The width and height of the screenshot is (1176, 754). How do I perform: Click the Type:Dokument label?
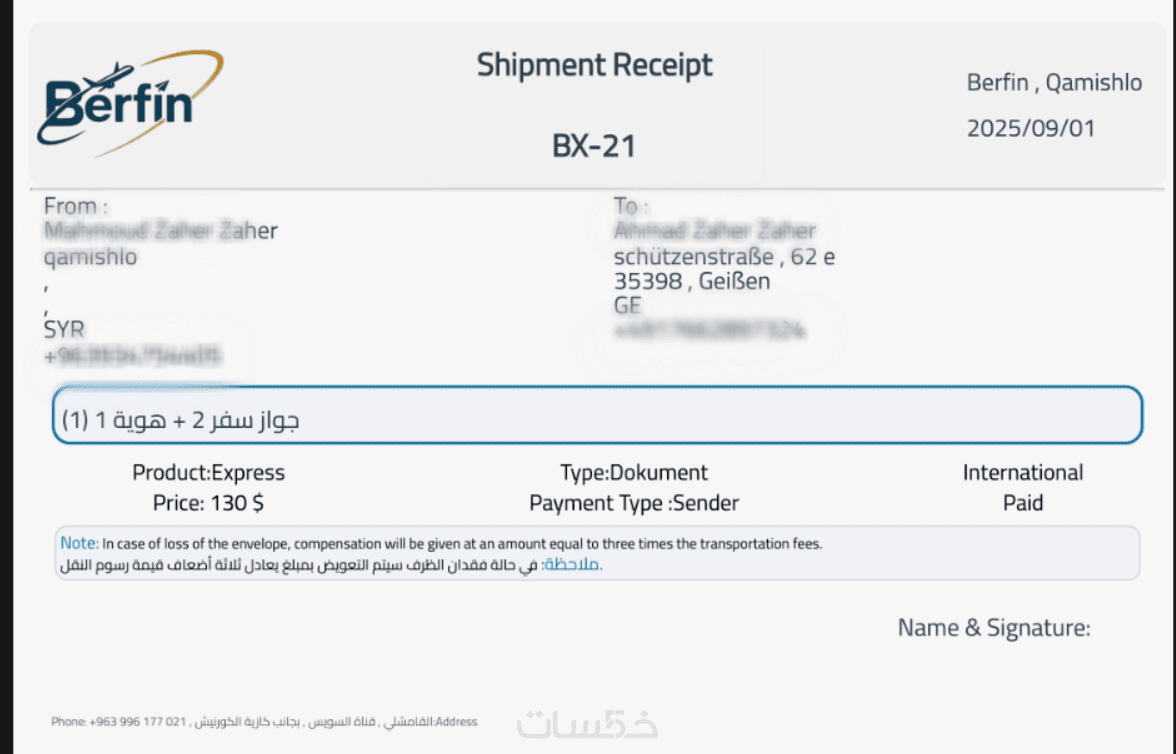pos(634,473)
